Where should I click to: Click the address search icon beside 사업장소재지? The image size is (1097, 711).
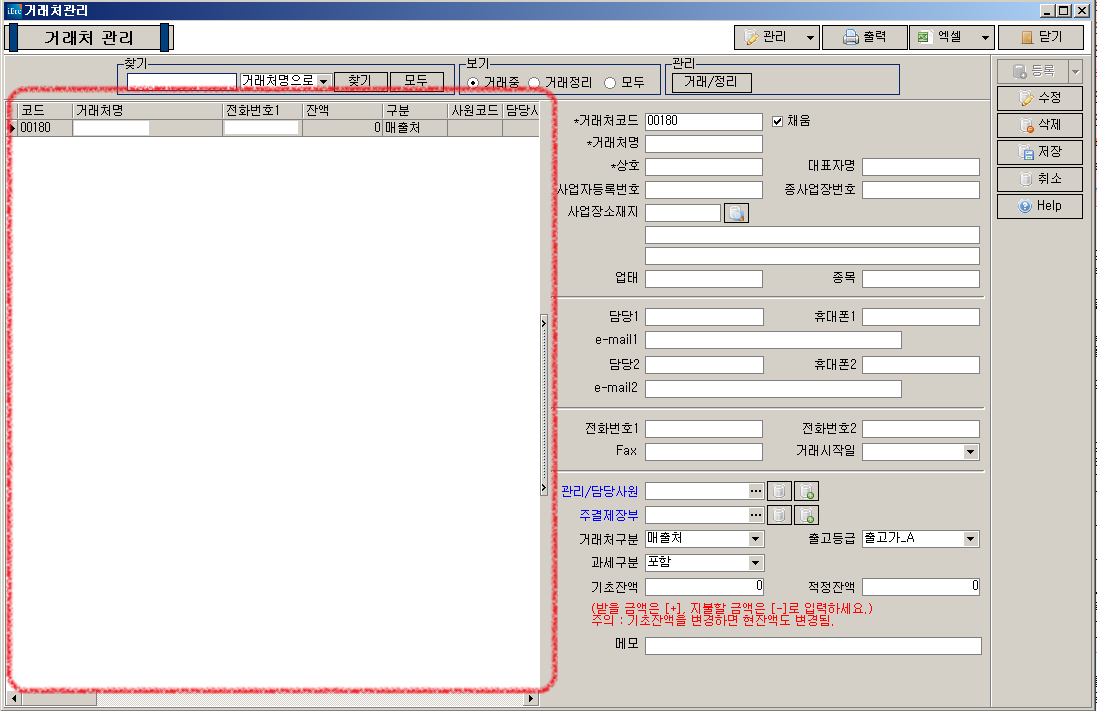click(x=736, y=213)
